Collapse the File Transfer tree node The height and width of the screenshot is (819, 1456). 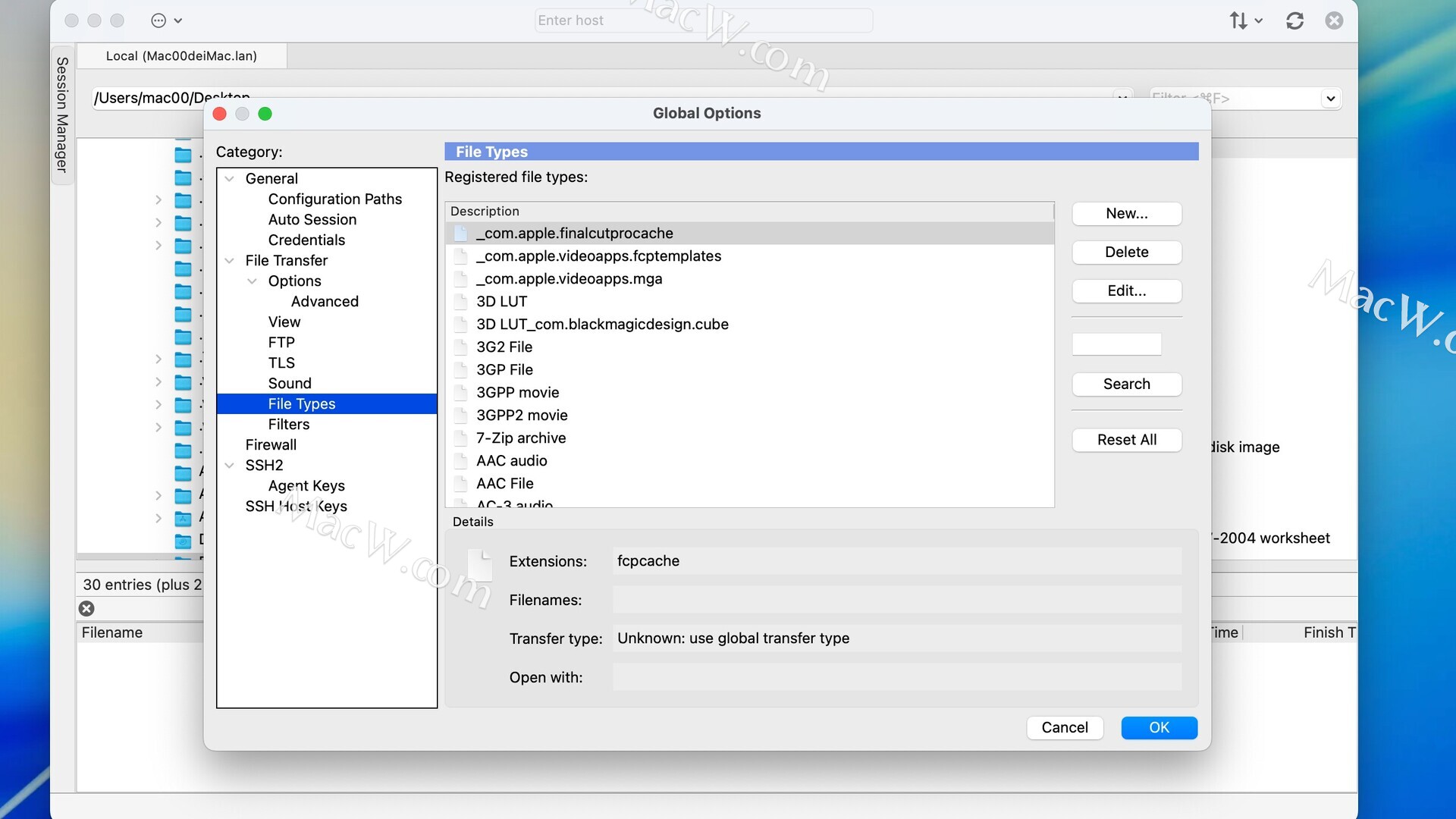click(230, 261)
